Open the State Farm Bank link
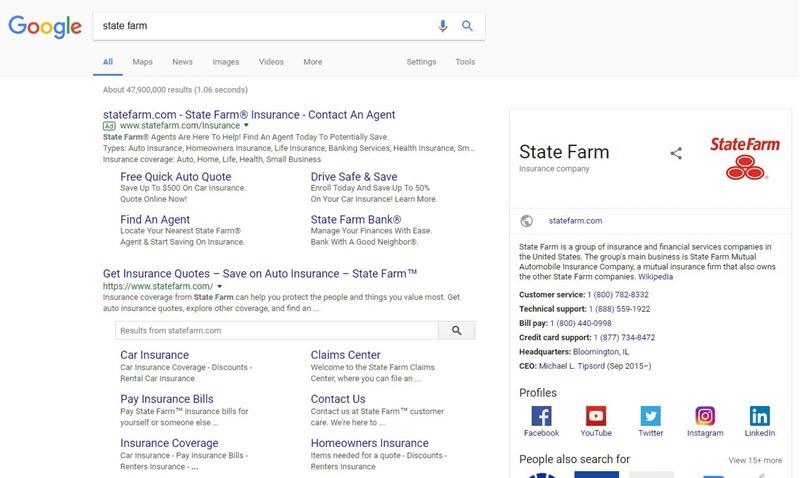This screenshot has width=800, height=478. pos(356,219)
